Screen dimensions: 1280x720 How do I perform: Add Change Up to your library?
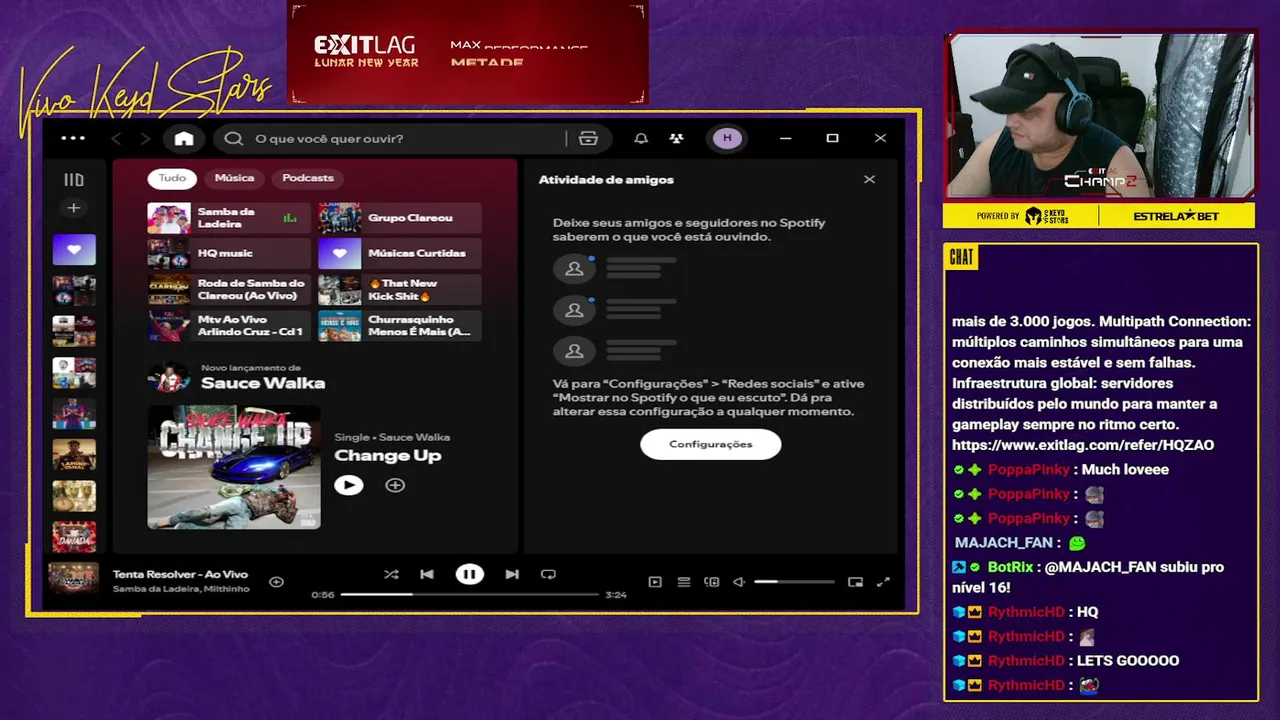pyautogui.click(x=395, y=485)
